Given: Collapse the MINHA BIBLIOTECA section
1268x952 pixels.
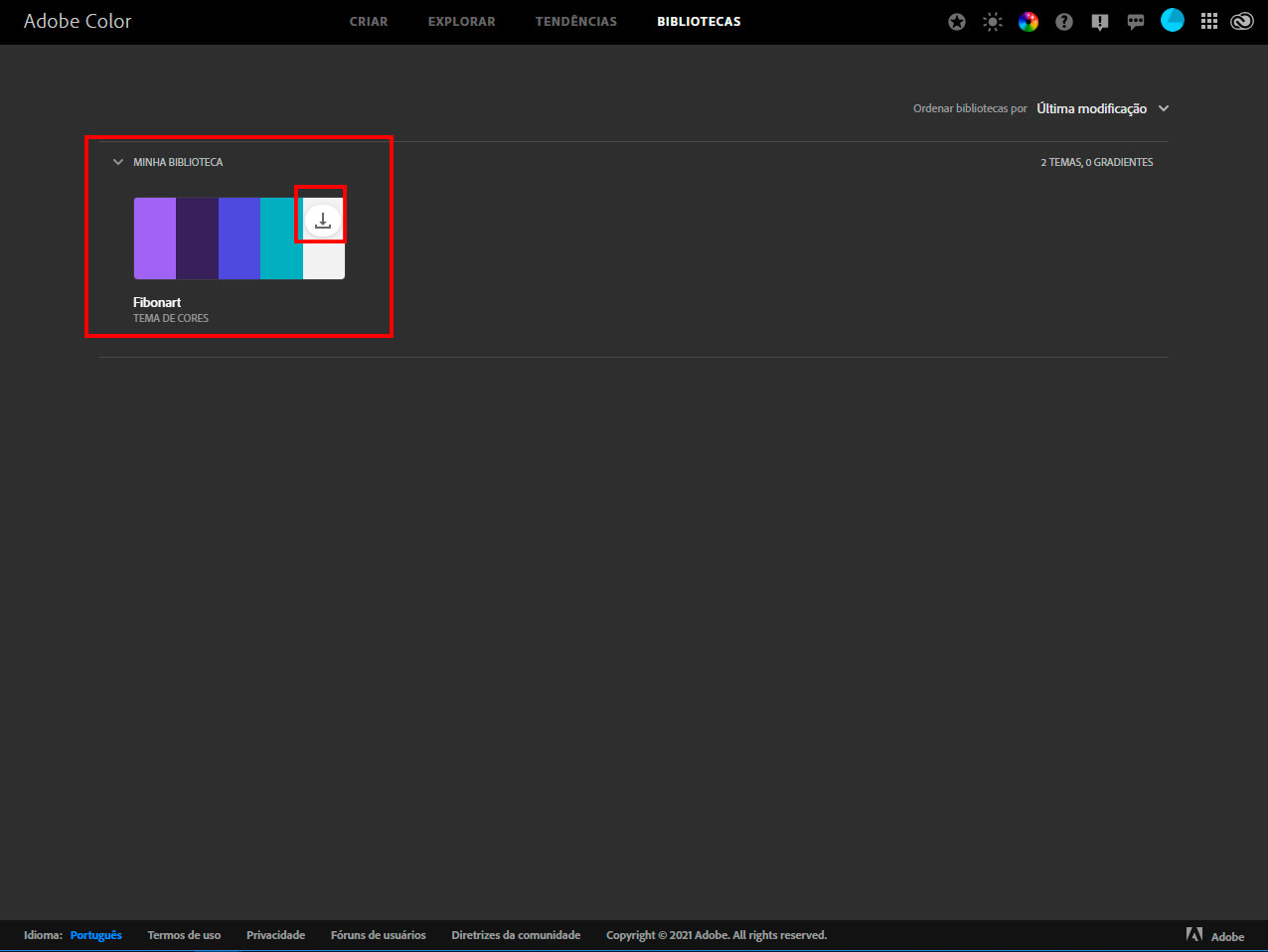Looking at the screenshot, I should coord(118,162).
